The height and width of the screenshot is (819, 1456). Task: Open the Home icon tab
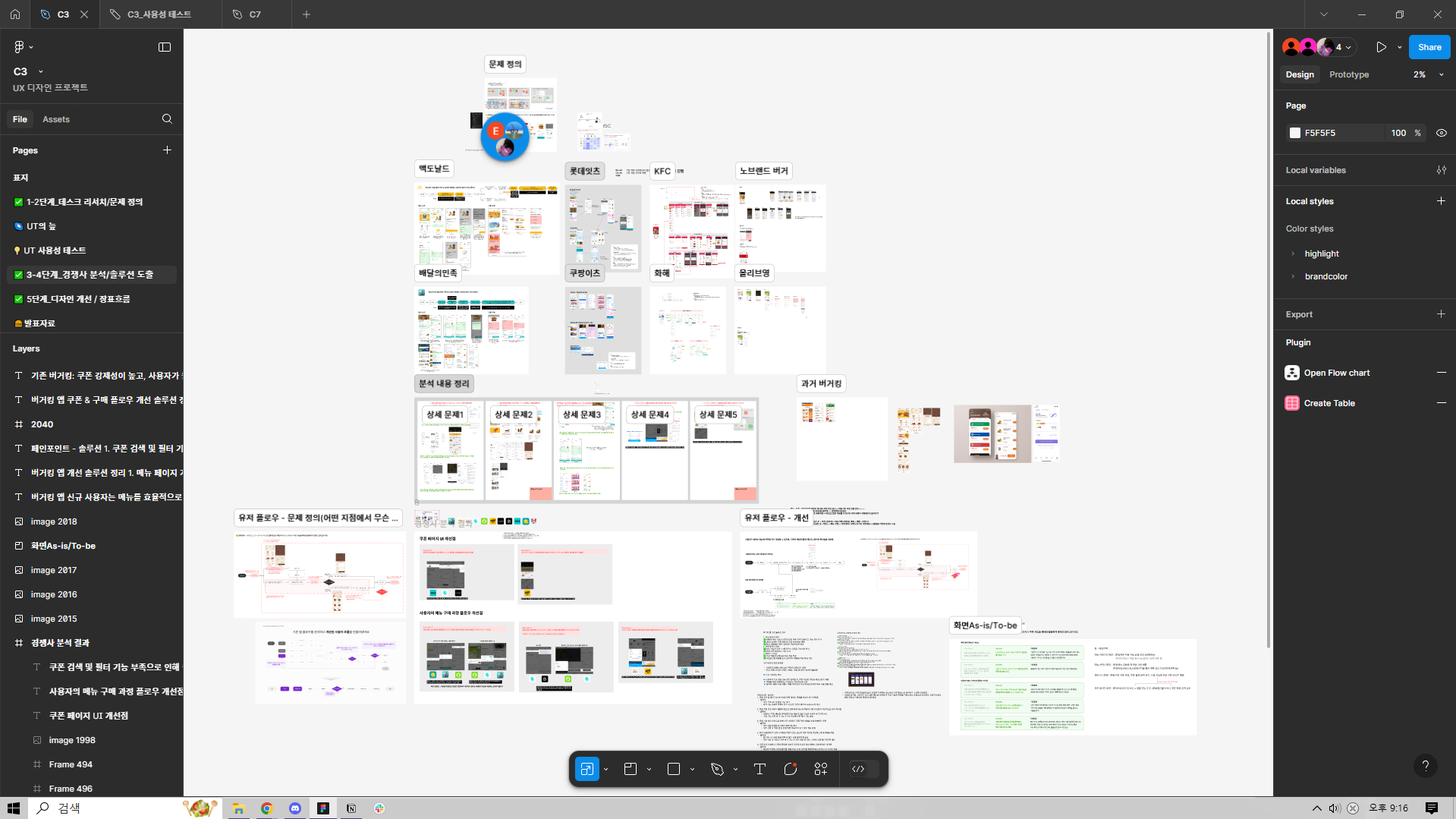pyautogui.click(x=15, y=14)
